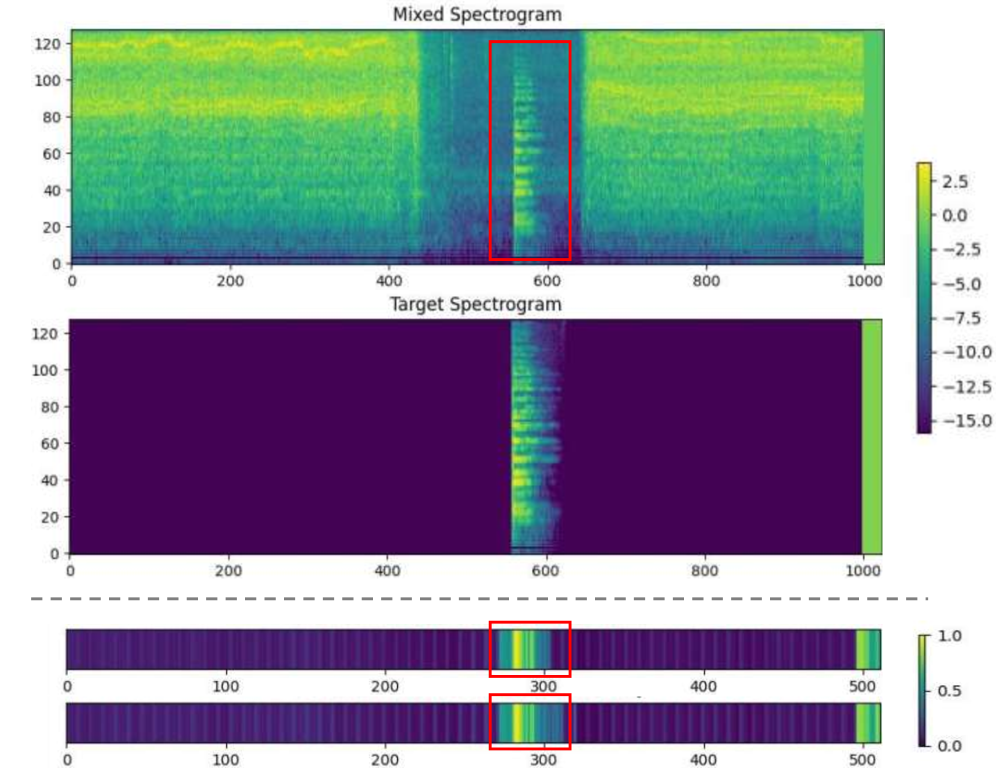Click y-axis tick 100 of Target Spectrogram
The width and height of the screenshot is (996, 774).
pyautogui.click(x=46, y=370)
